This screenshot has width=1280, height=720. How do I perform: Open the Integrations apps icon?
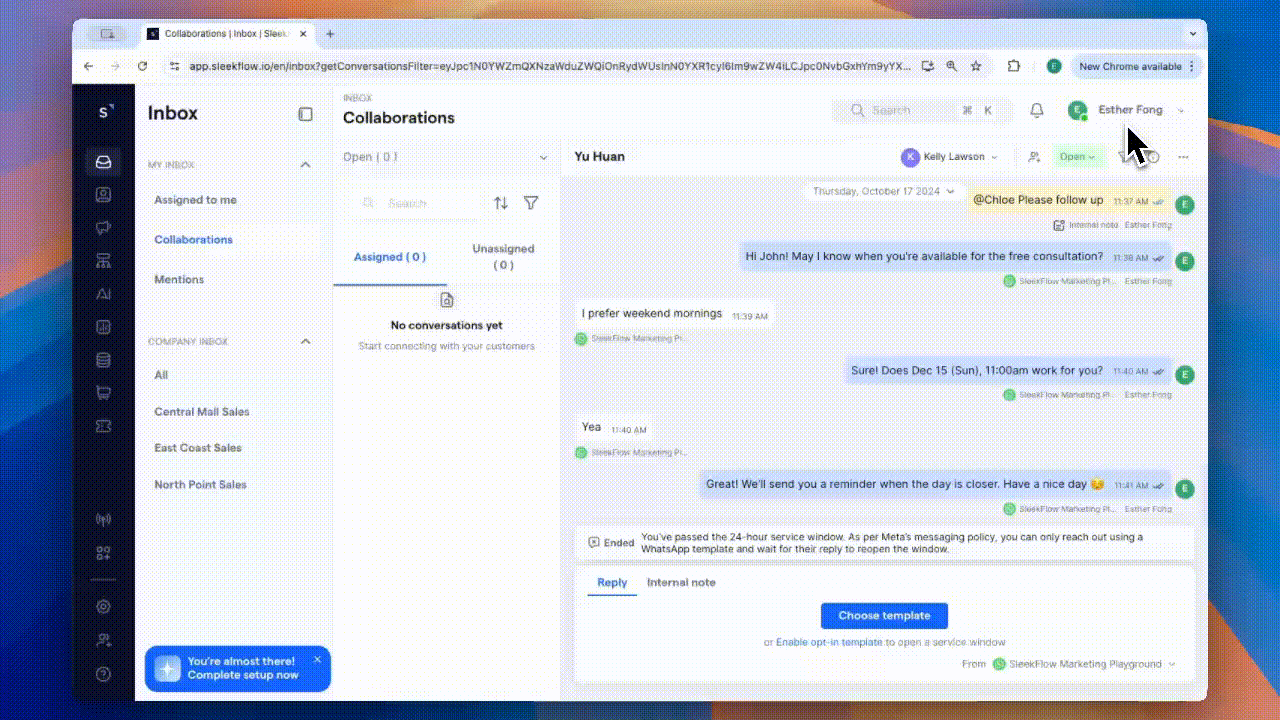103,553
